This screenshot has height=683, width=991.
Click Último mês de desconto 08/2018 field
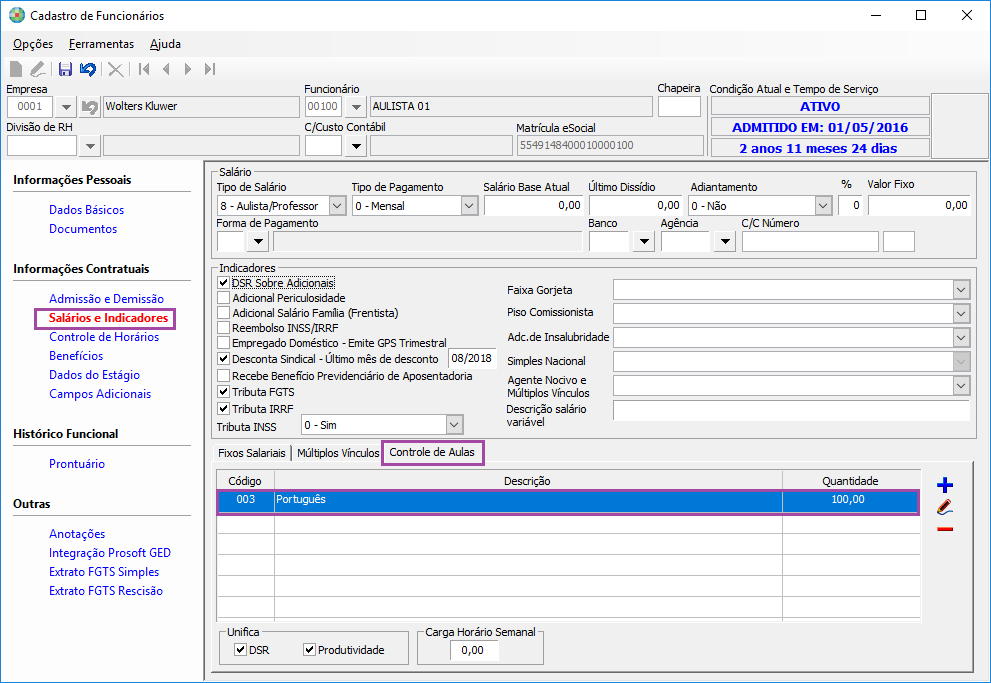coord(471,358)
